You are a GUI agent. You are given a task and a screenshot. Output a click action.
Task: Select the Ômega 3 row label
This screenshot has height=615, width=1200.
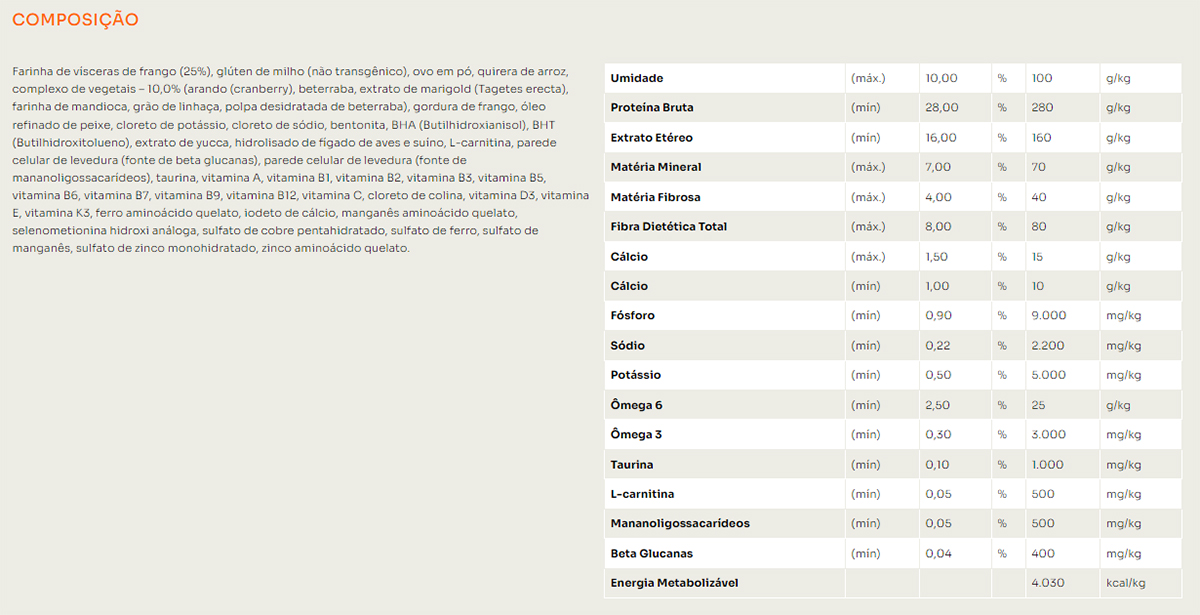pyautogui.click(x=636, y=435)
